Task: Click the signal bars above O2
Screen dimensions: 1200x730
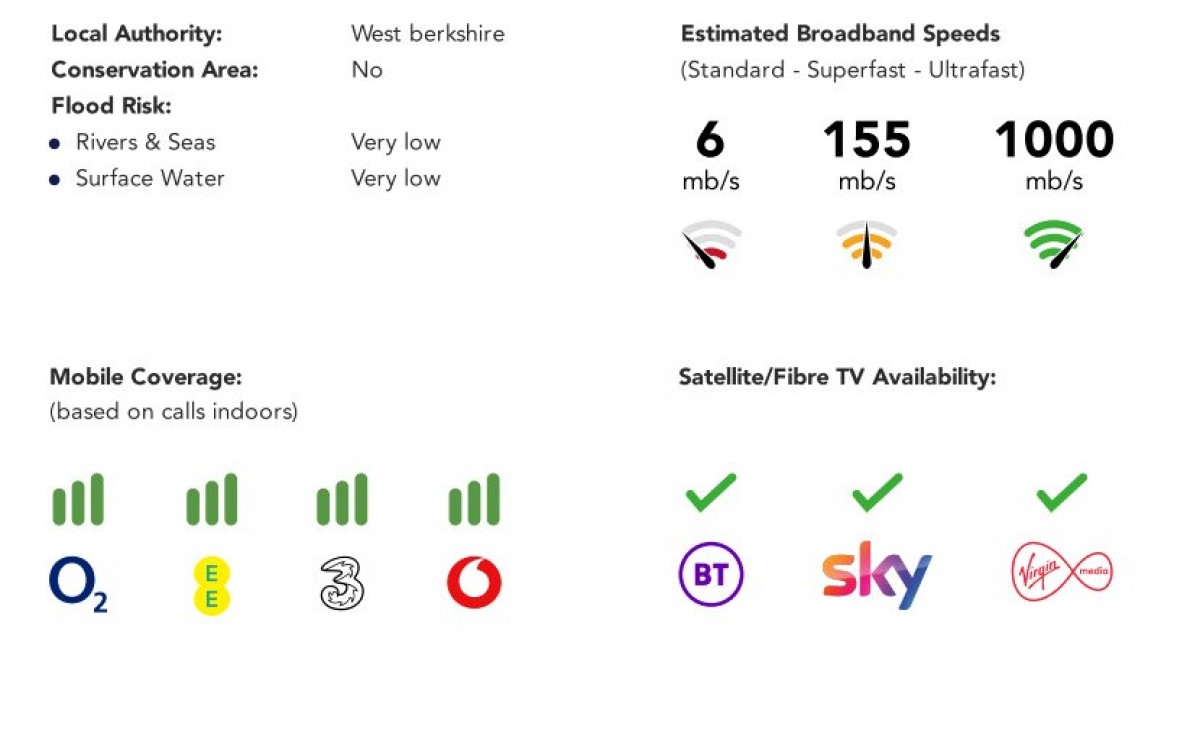Action: [78, 500]
